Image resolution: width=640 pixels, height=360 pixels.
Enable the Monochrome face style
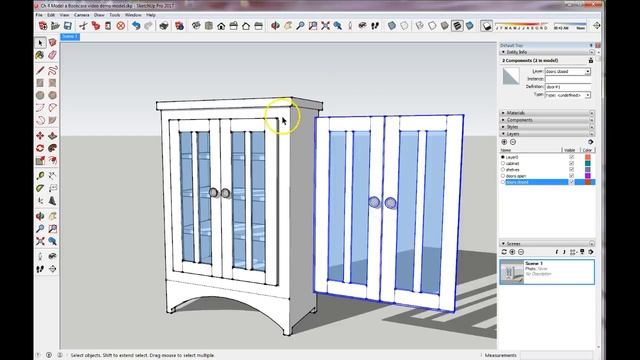point(469,26)
